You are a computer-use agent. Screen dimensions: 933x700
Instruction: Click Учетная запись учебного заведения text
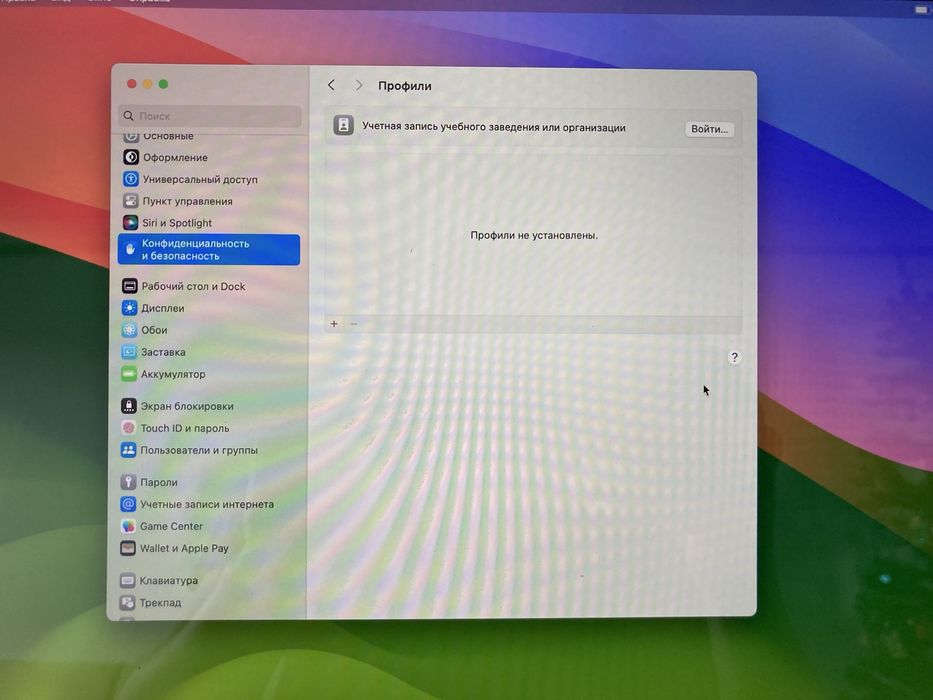pos(493,127)
